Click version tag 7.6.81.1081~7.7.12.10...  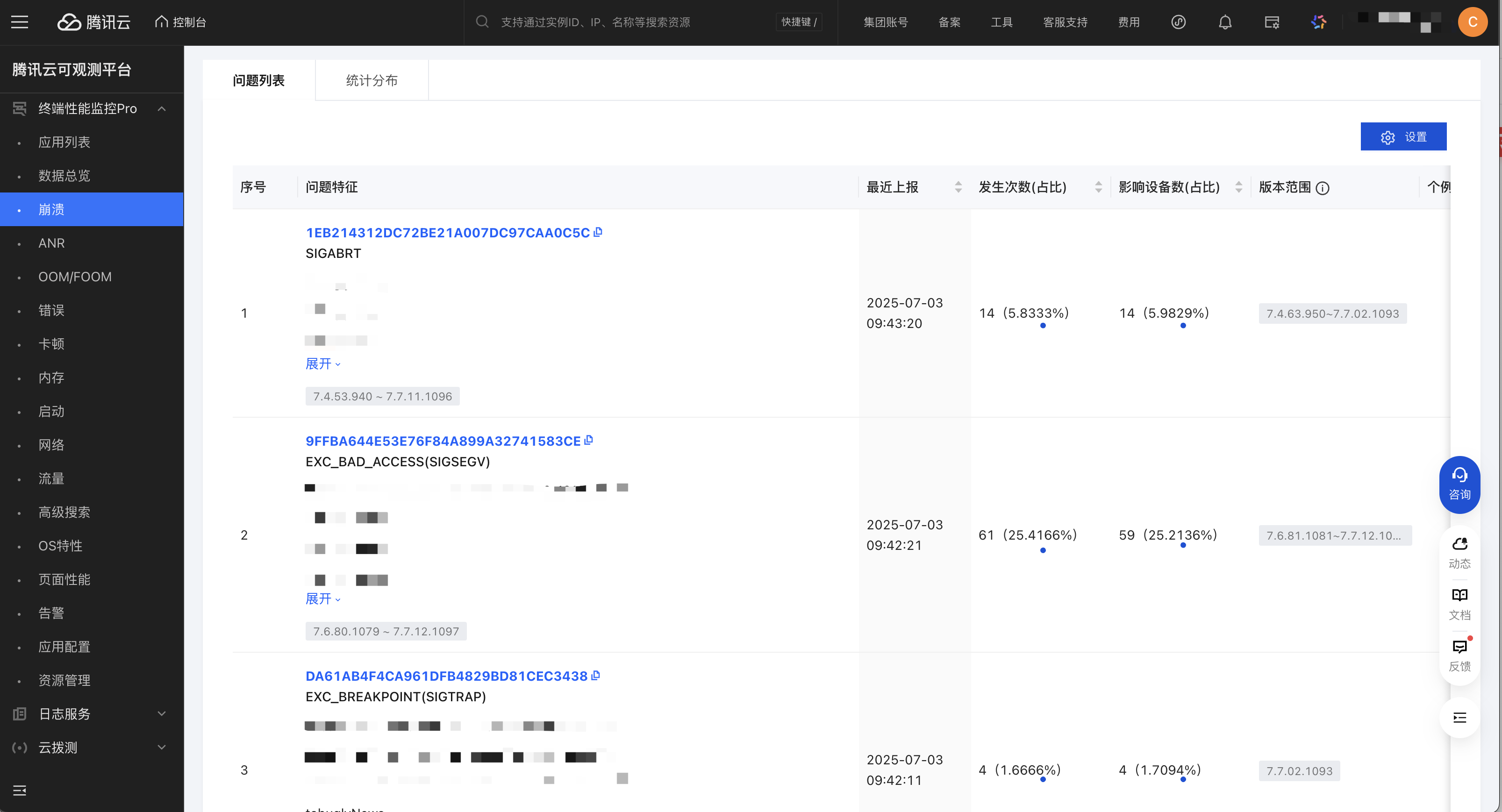[1335, 535]
